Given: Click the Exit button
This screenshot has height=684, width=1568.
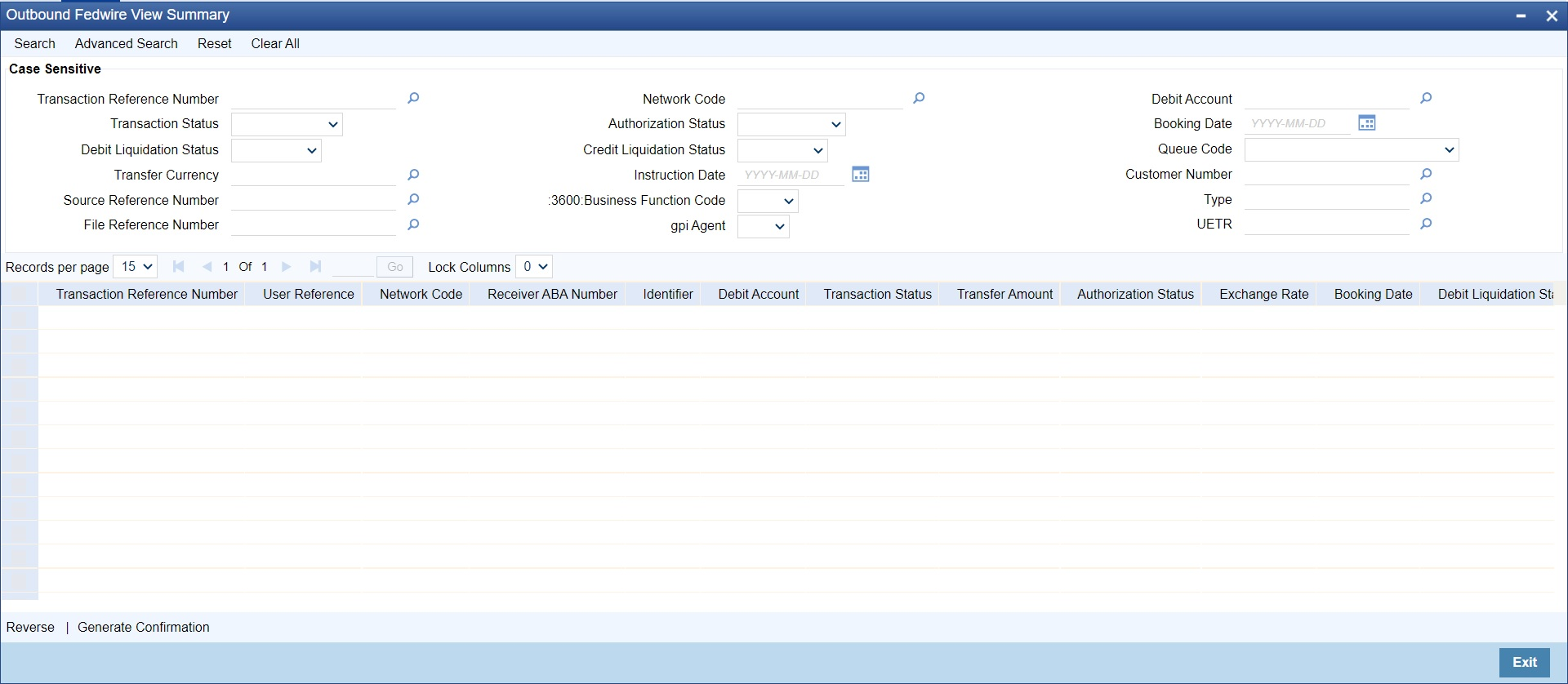Looking at the screenshot, I should coord(1525,662).
